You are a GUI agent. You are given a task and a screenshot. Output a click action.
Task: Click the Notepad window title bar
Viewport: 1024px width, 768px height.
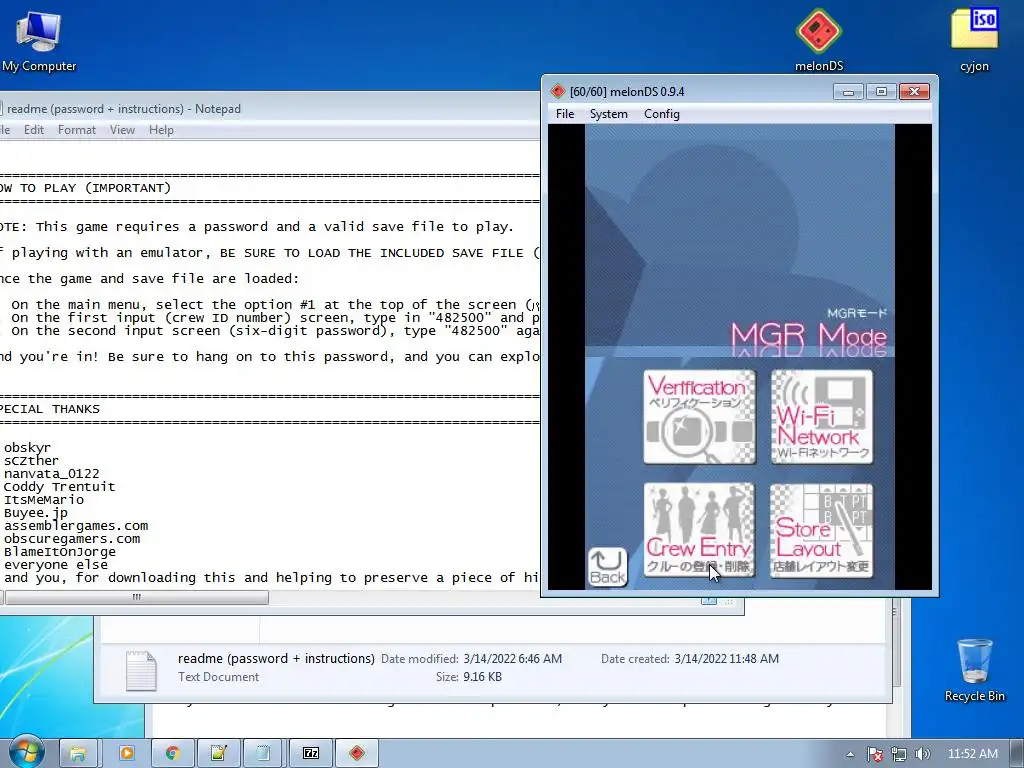tap(270, 108)
